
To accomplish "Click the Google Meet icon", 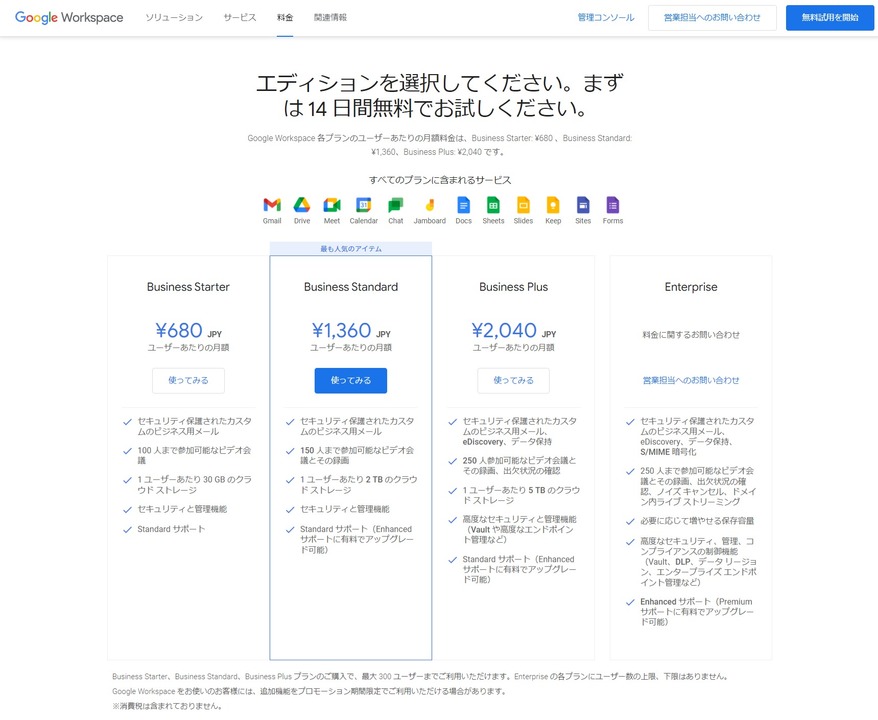I will coord(331,205).
